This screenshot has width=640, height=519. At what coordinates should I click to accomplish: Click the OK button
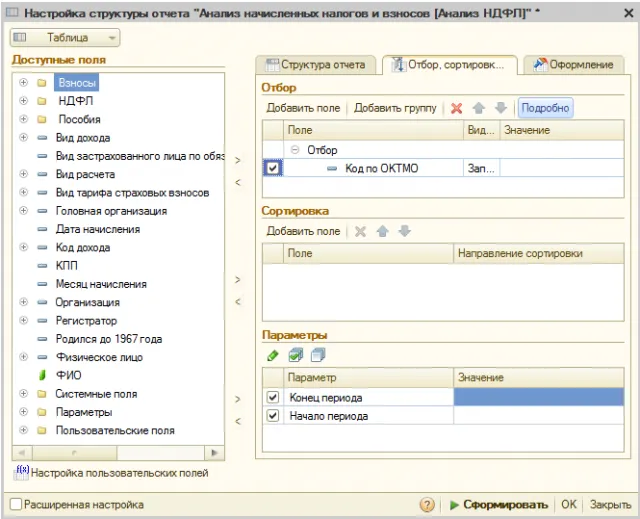point(569,505)
